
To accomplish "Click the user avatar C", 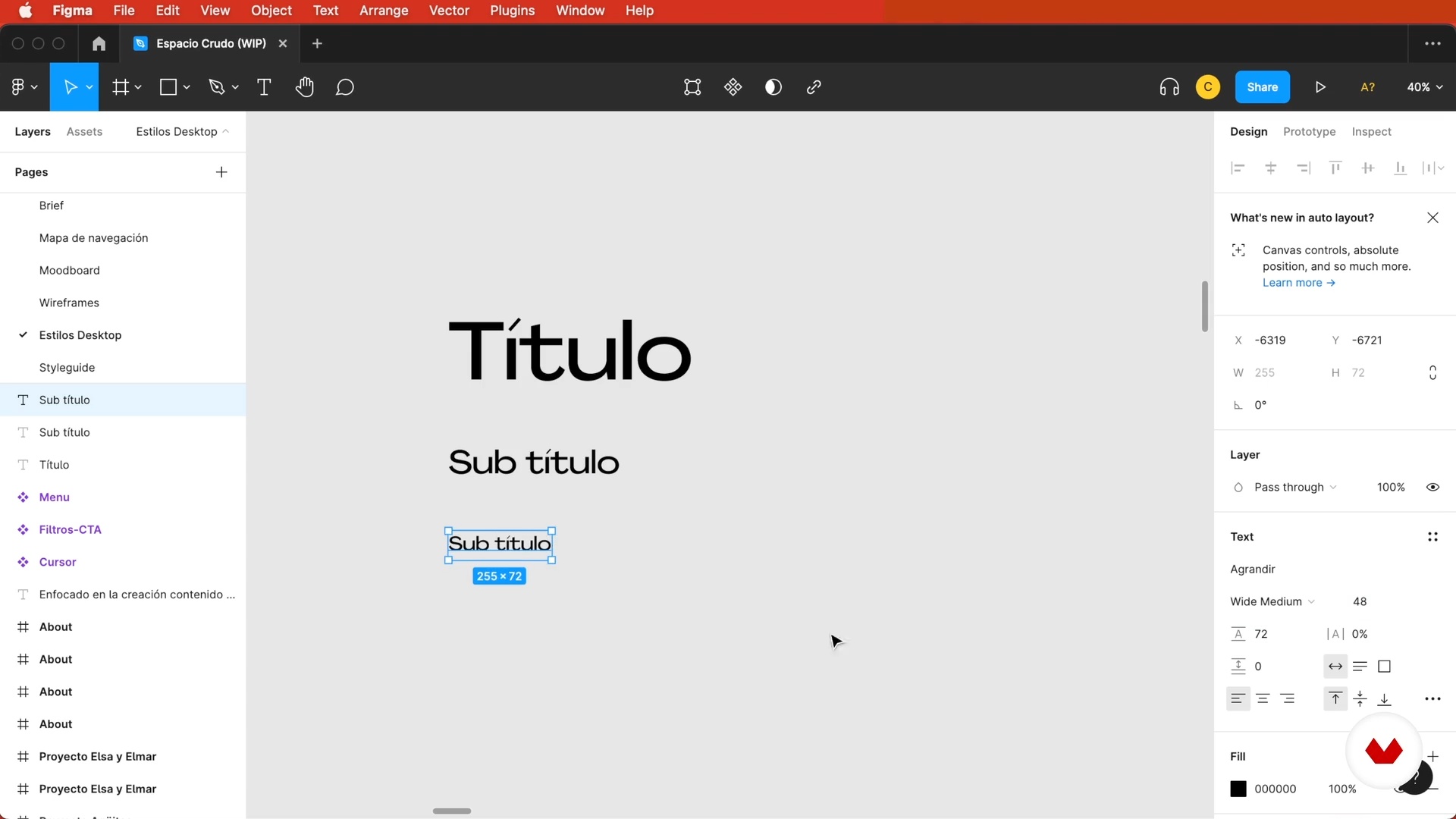I will [x=1208, y=87].
